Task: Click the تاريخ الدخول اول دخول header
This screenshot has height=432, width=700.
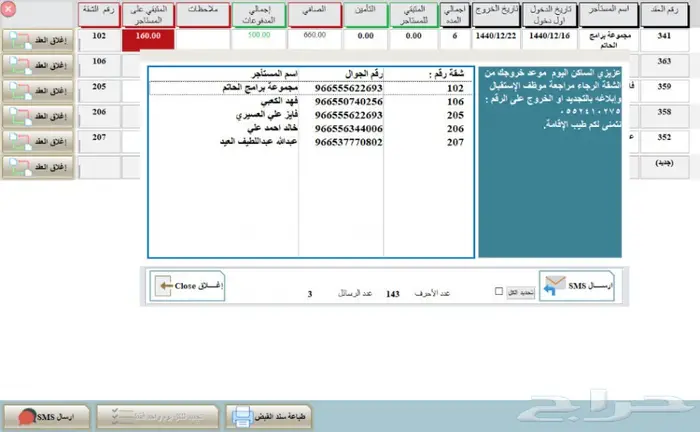Action: [x=550, y=14]
